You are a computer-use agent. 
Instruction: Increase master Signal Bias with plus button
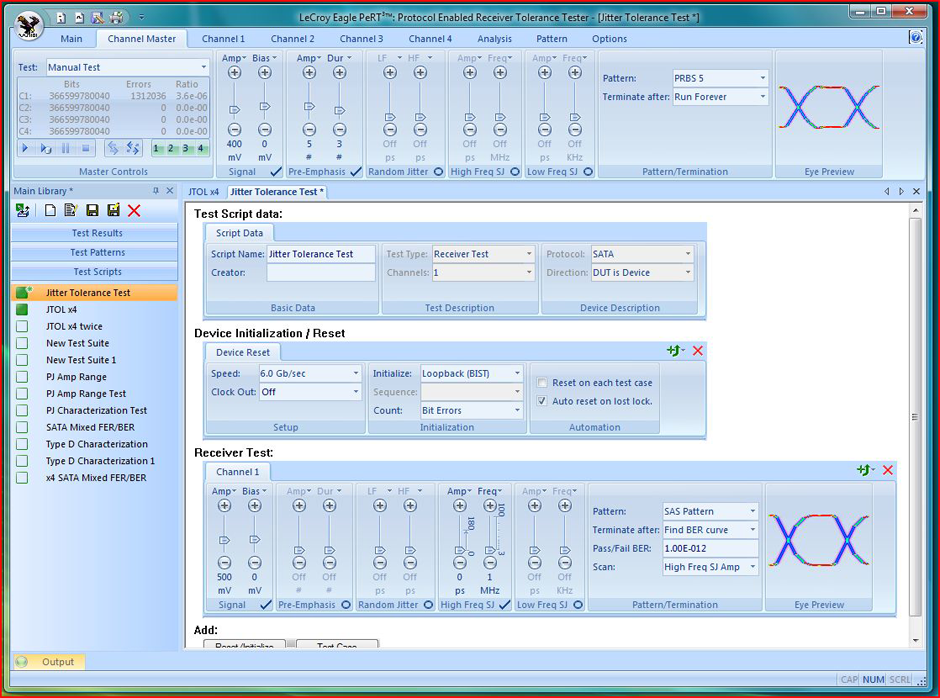point(264,73)
